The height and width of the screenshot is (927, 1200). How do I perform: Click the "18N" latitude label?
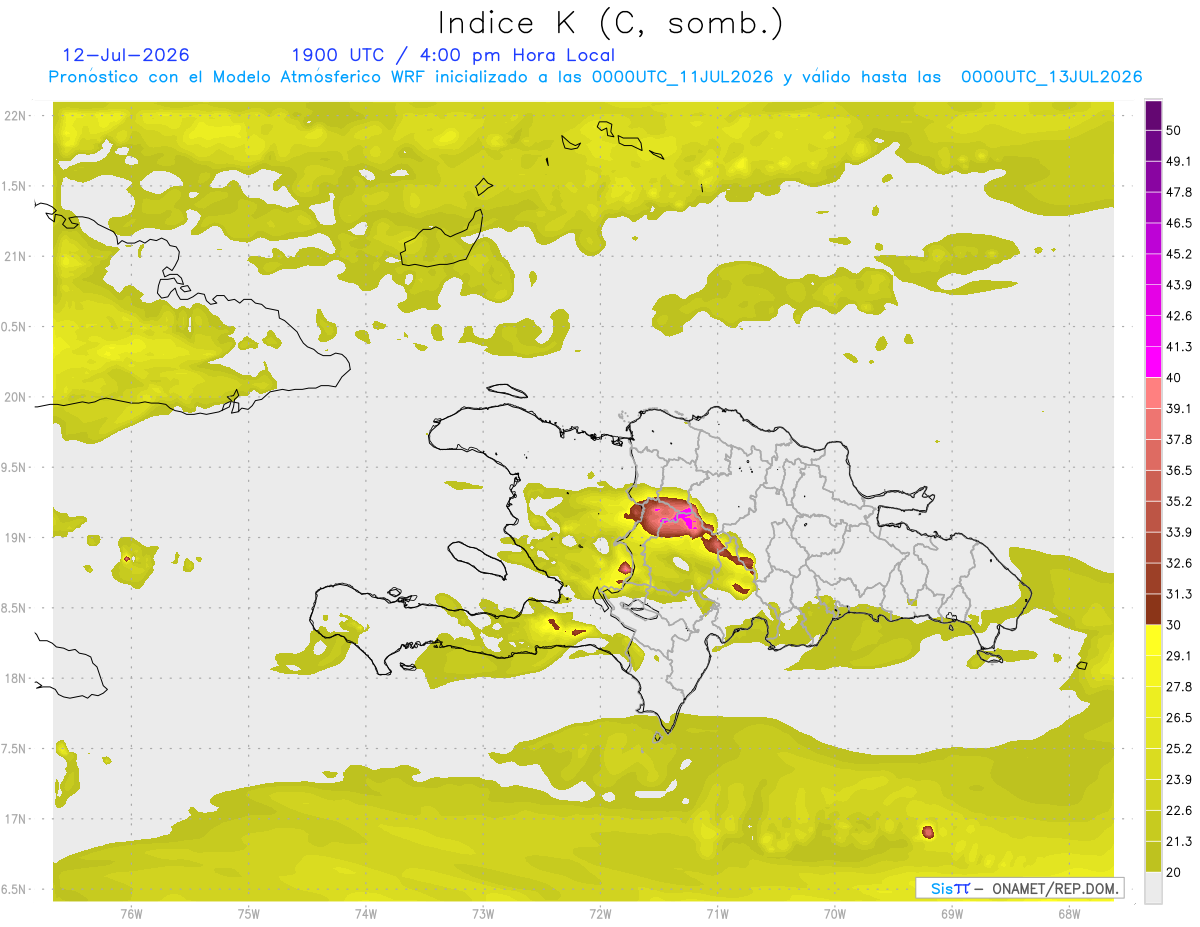click(x=15, y=678)
